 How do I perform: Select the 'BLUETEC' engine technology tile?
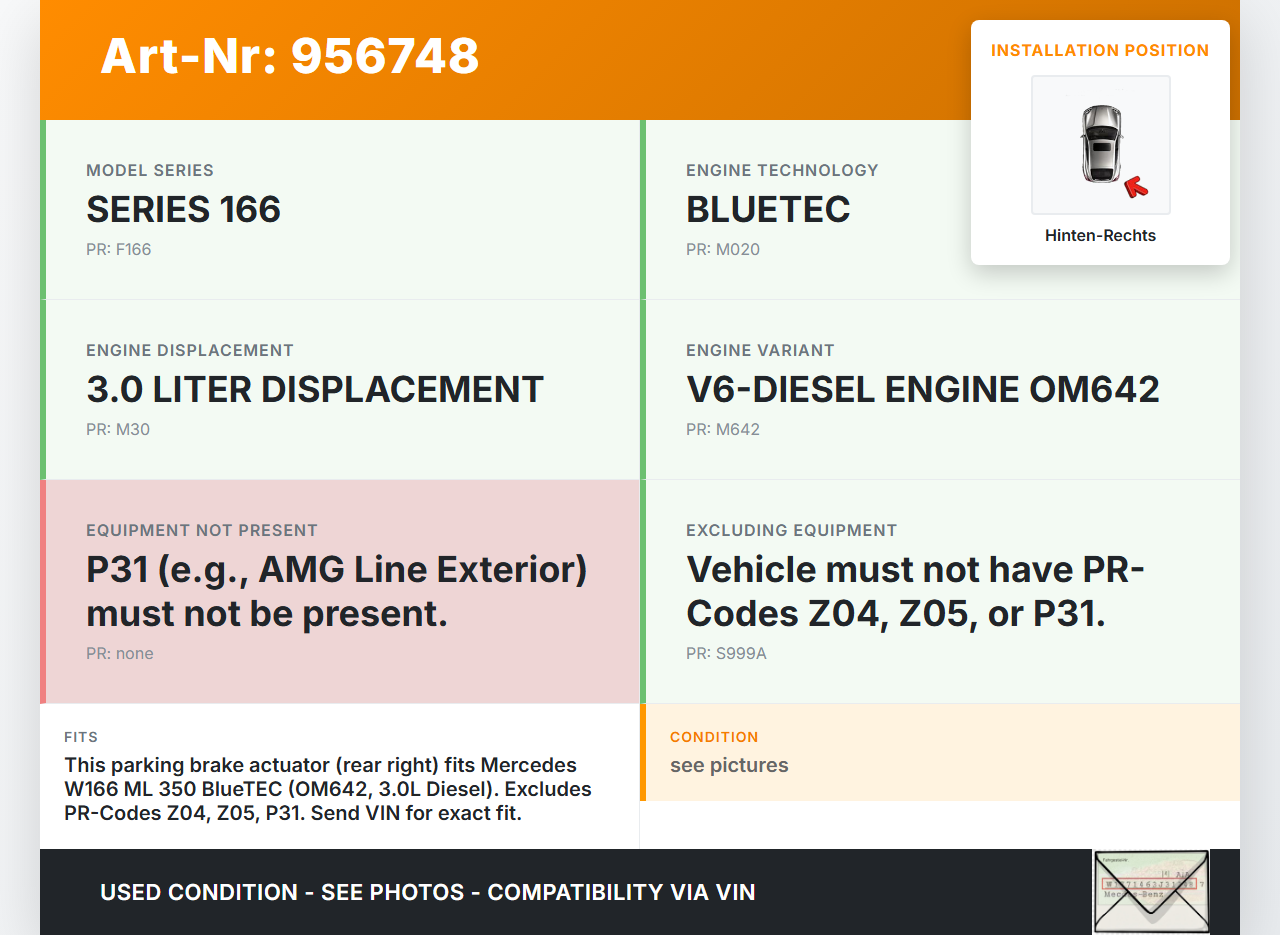tap(800, 210)
